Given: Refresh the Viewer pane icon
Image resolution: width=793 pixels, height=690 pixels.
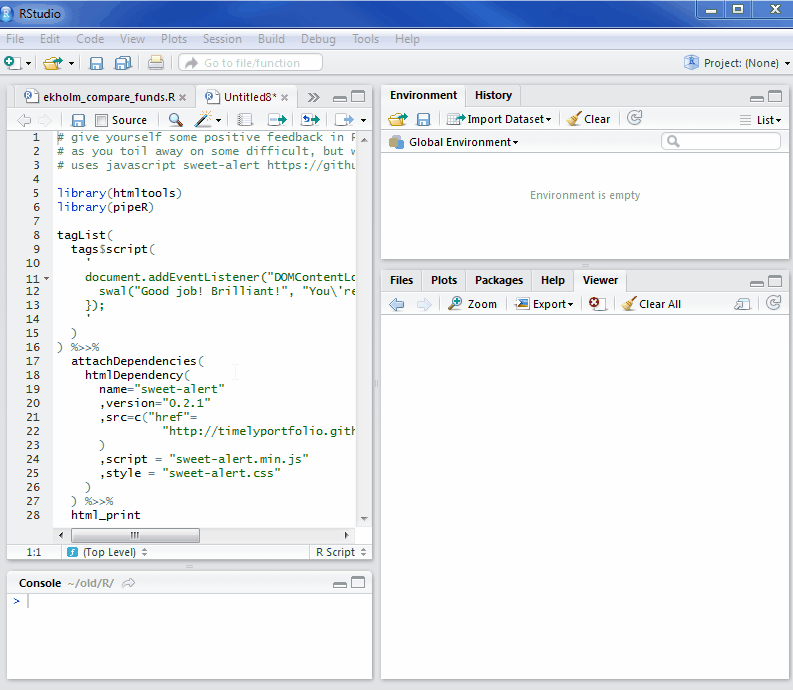Looking at the screenshot, I should (773, 303).
